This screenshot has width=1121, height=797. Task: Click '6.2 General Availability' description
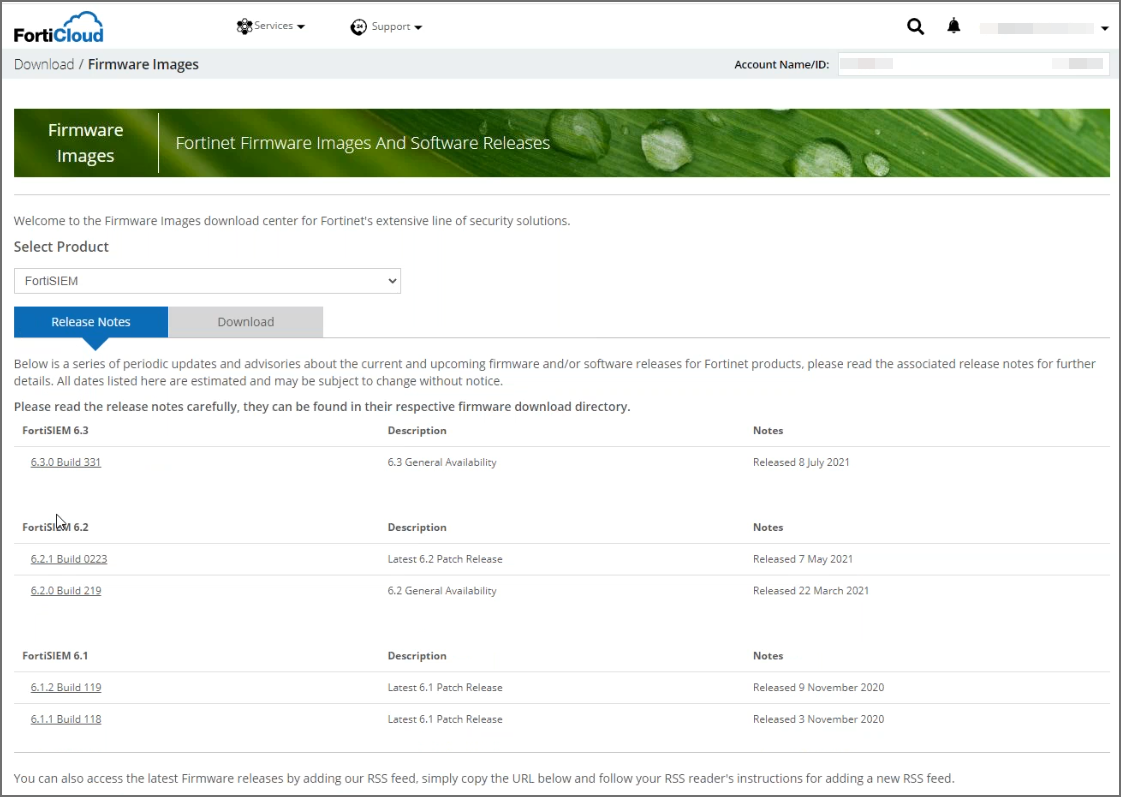tap(442, 590)
